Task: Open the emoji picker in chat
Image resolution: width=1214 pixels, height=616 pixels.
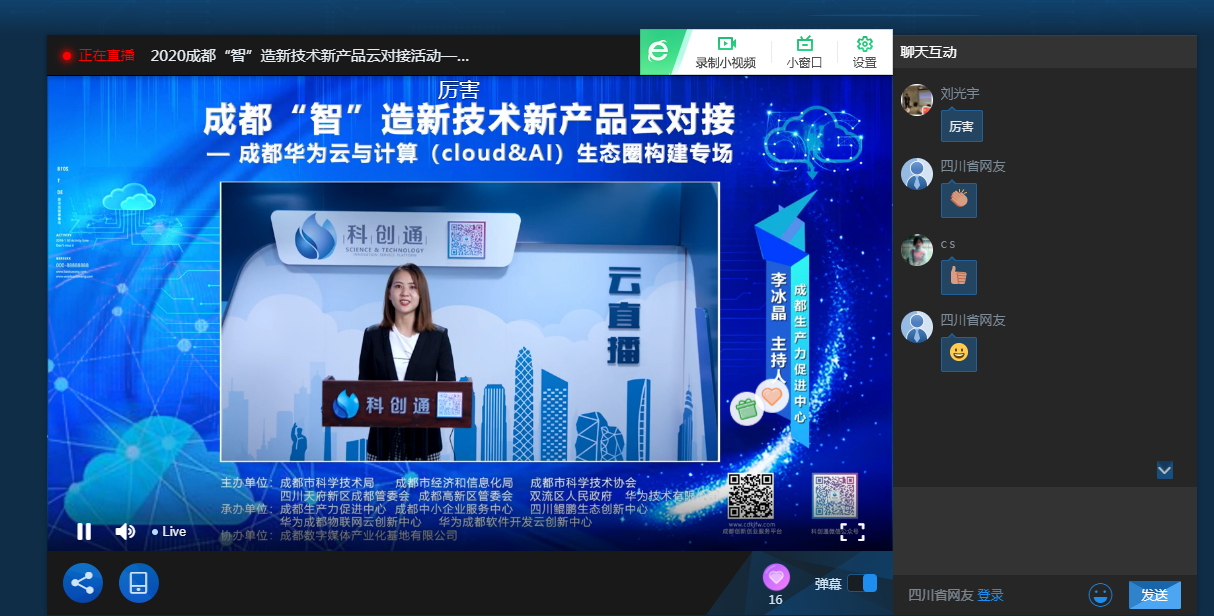Action: point(1101,595)
